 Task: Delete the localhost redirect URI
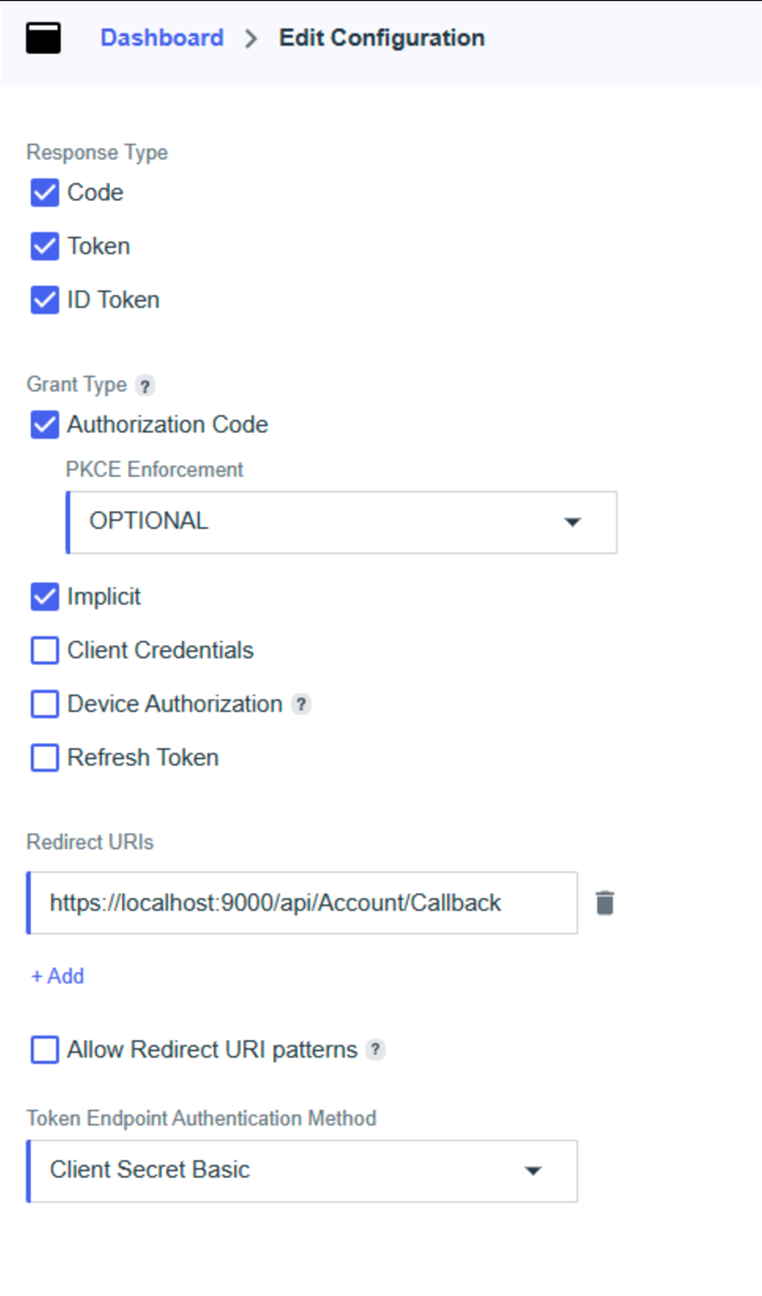click(x=604, y=903)
